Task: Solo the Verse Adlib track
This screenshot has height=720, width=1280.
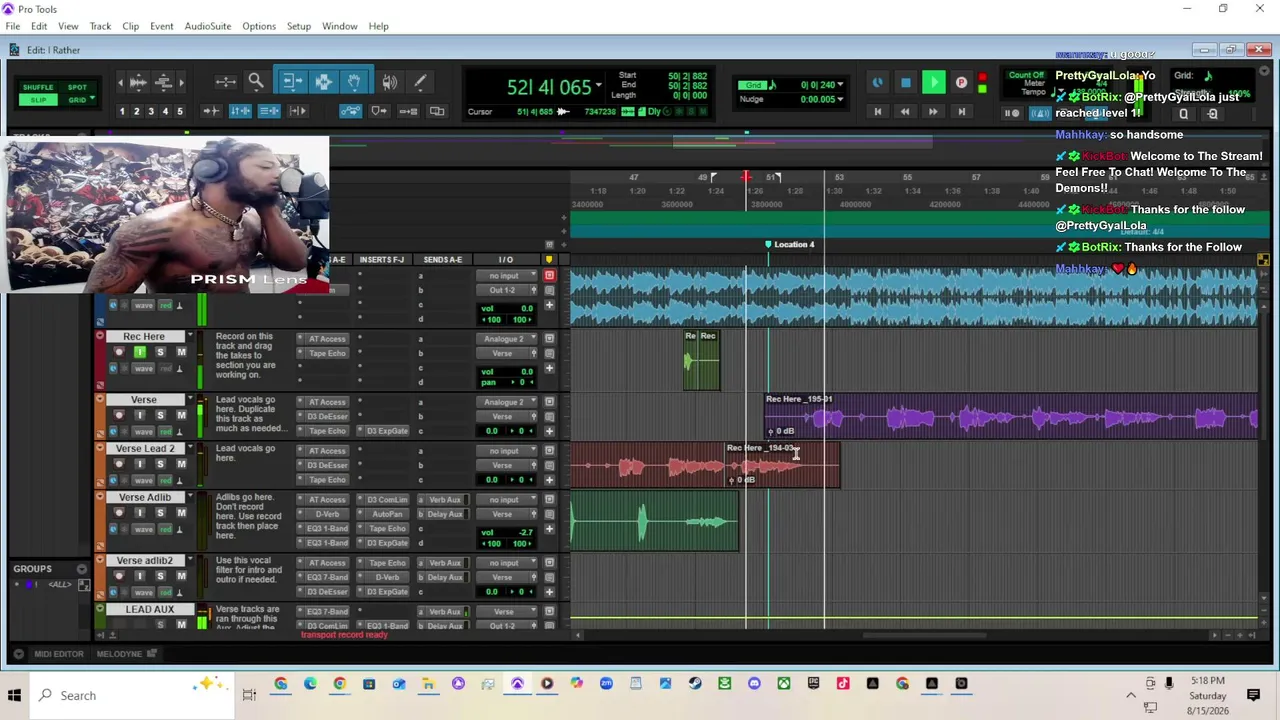Action: (160, 513)
